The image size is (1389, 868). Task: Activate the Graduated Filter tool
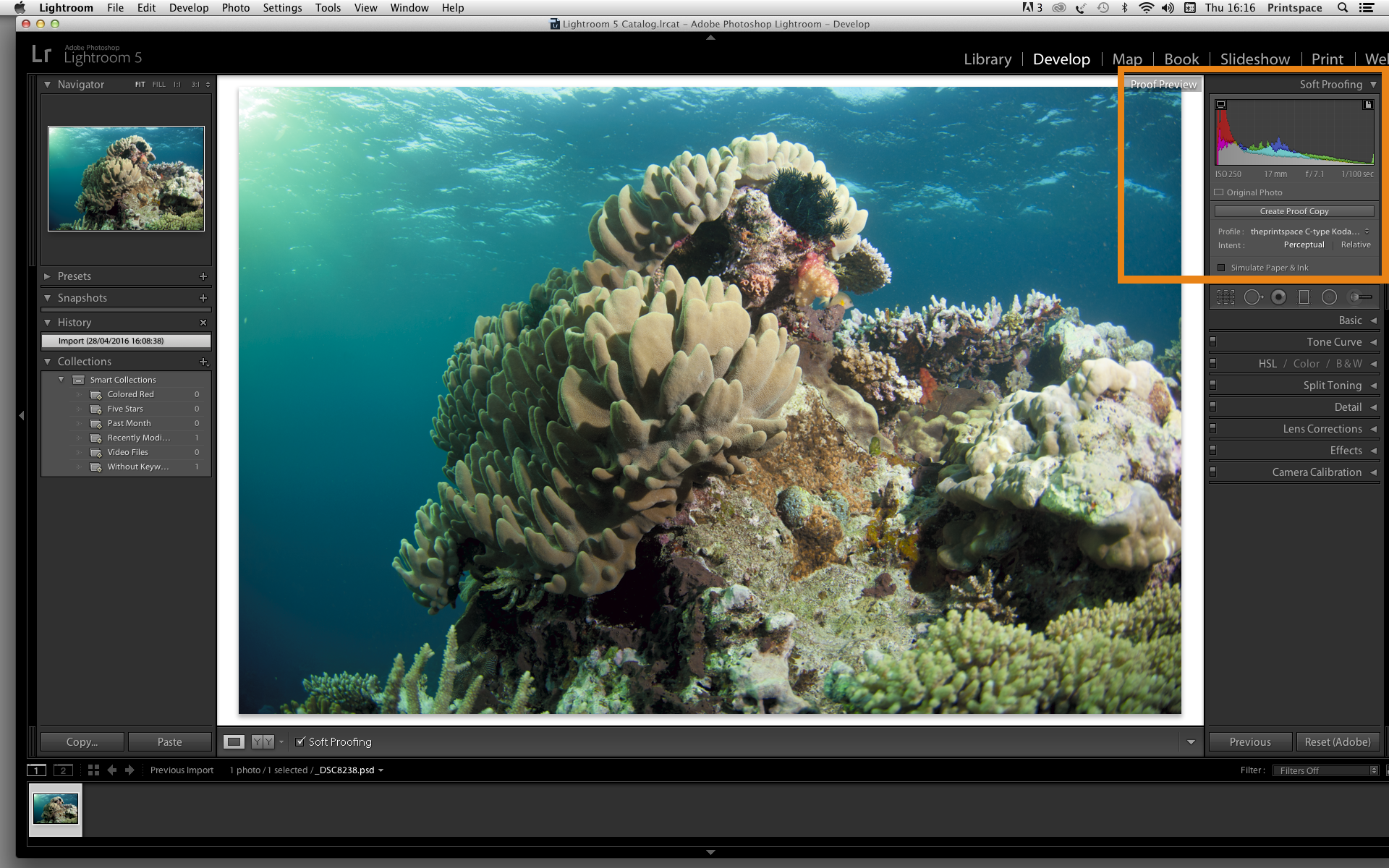pyautogui.click(x=1304, y=297)
